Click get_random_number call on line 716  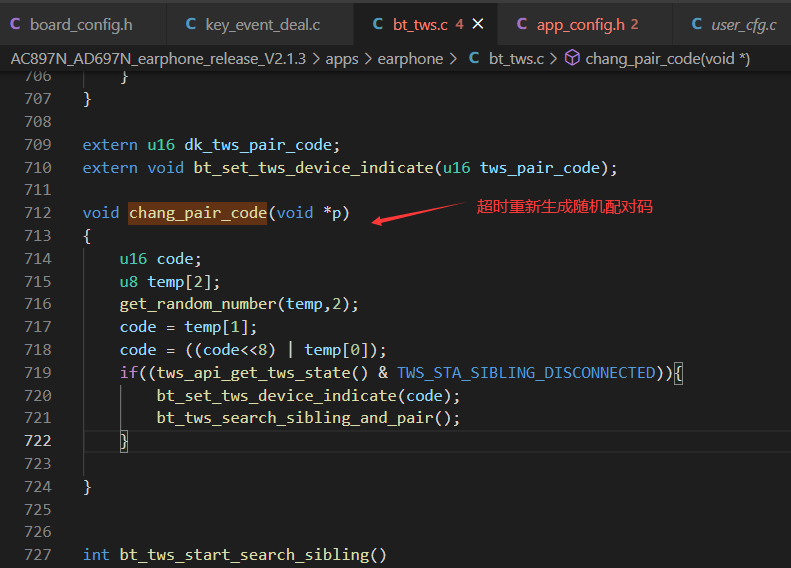tap(198, 304)
